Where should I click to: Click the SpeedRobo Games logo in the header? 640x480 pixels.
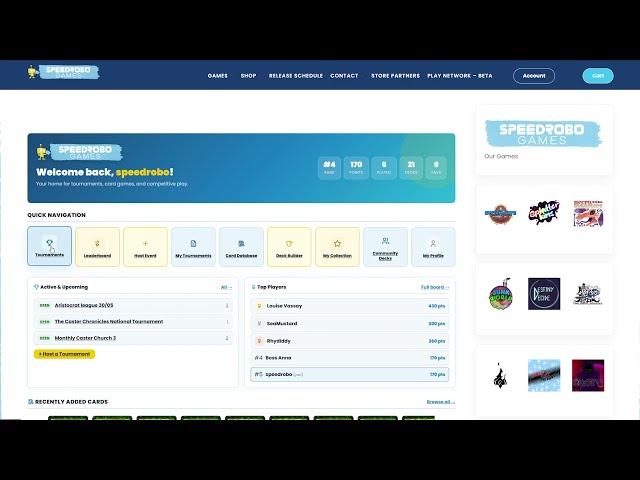click(x=63, y=72)
